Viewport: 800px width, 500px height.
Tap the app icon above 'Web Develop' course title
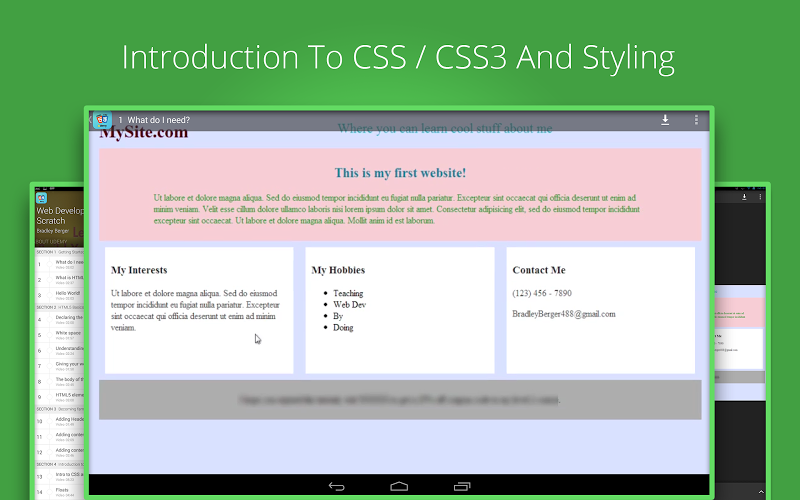pos(42,197)
